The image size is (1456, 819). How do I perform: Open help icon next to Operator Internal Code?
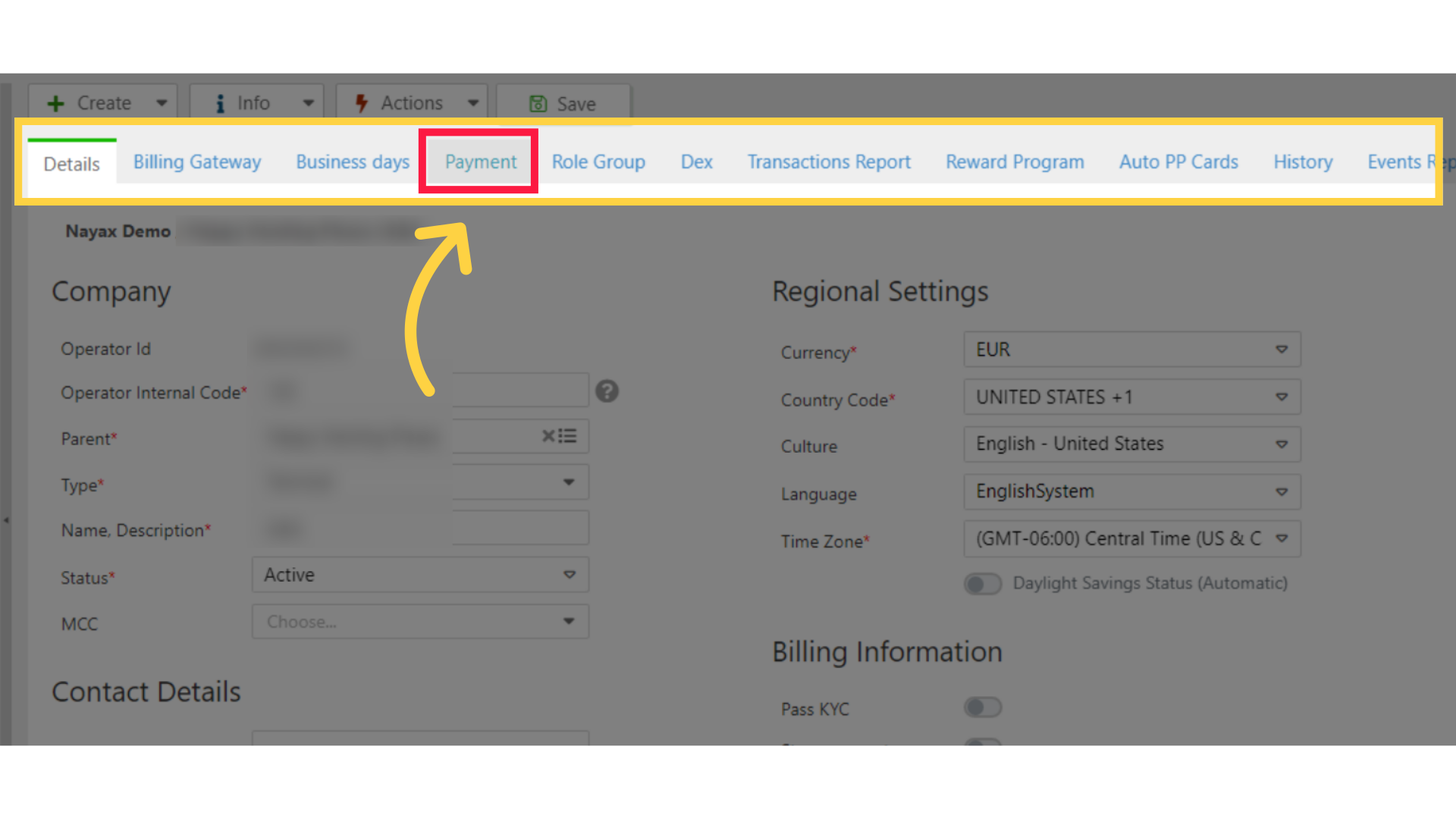[x=607, y=391]
